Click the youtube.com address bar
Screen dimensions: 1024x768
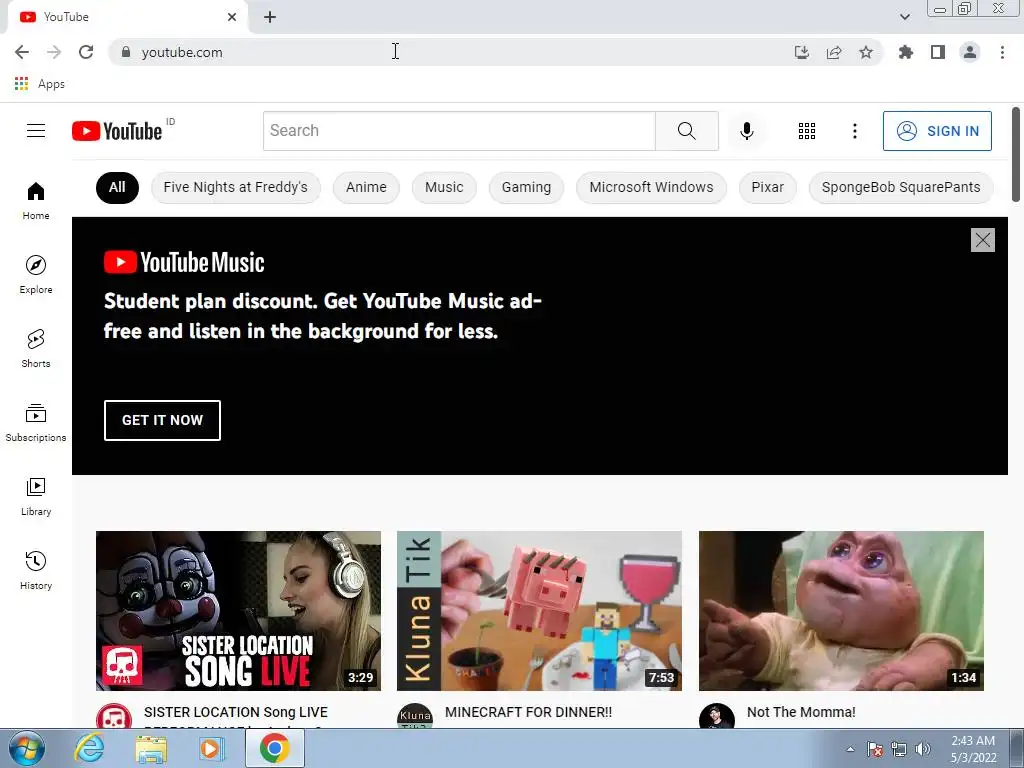tap(451, 52)
